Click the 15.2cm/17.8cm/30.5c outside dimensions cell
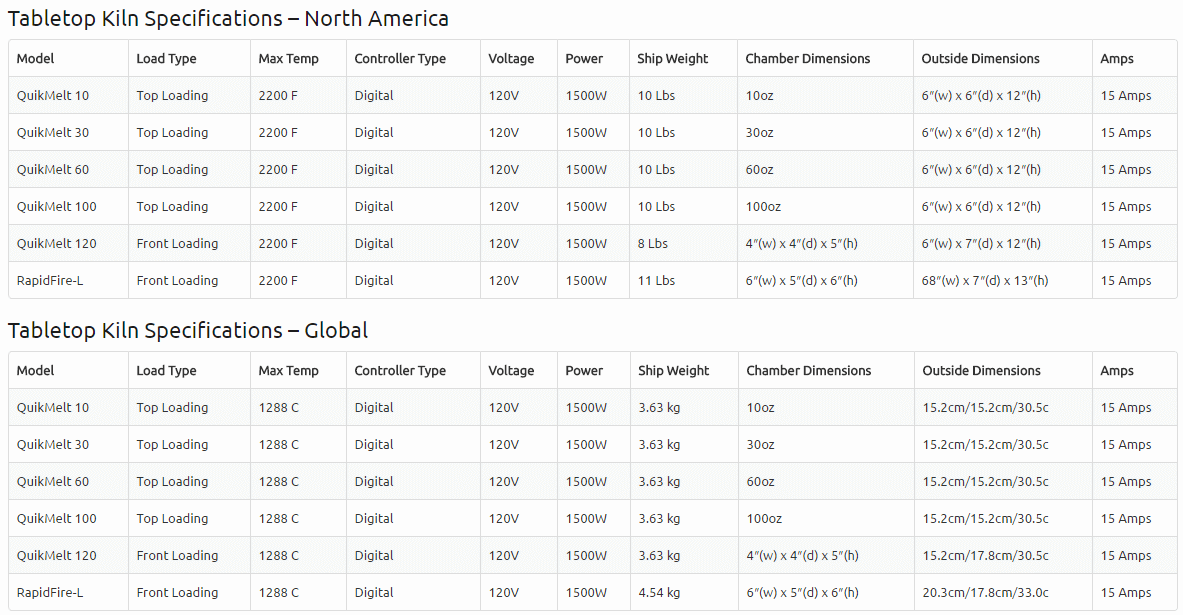1183x615 pixels. click(x=985, y=555)
